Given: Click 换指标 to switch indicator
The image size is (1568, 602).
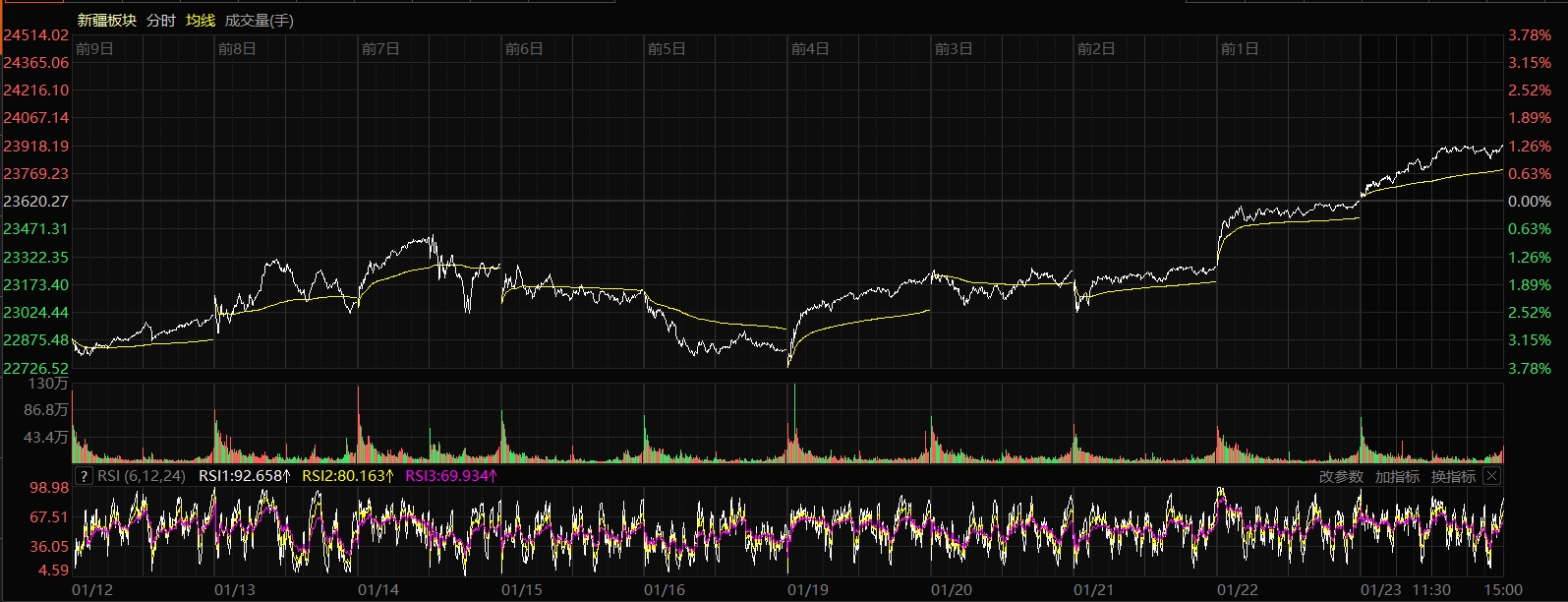Looking at the screenshot, I should click(1453, 476).
